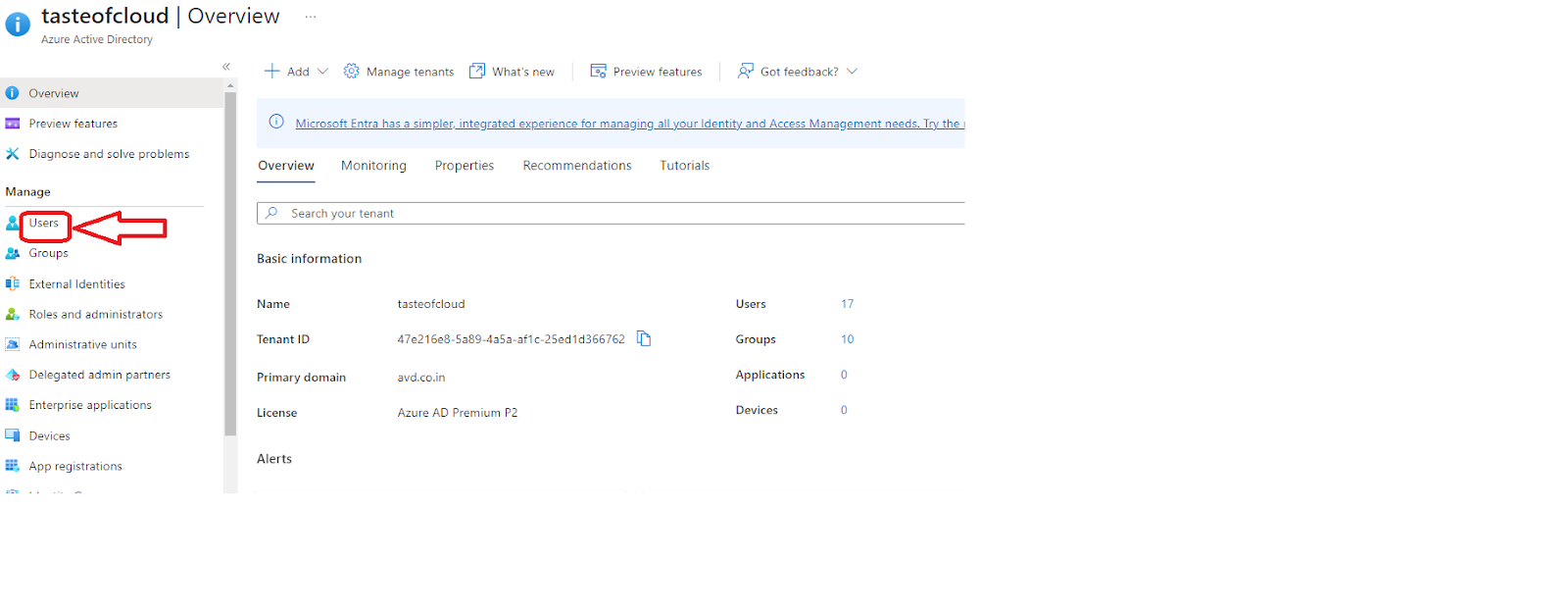The height and width of the screenshot is (610, 1568).
Task: Switch to the Overview tab
Action: [x=286, y=166]
